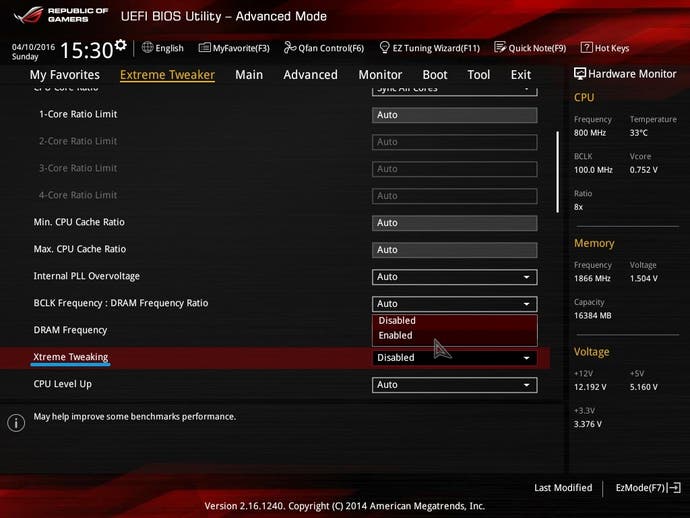Select the Xtreme Tweaking label
690x518 pixels.
(70, 357)
